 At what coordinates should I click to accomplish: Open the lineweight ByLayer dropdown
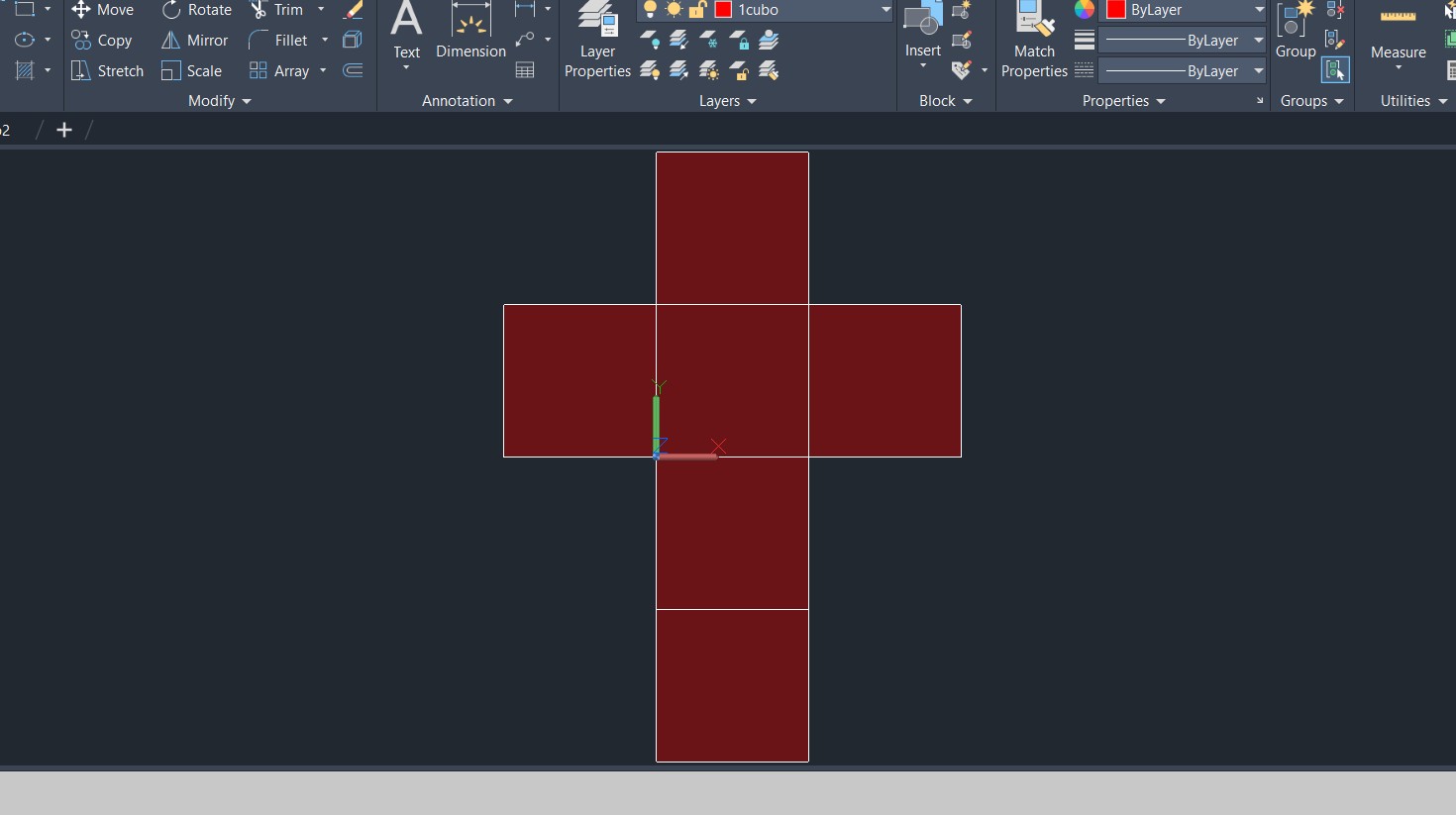click(1259, 41)
